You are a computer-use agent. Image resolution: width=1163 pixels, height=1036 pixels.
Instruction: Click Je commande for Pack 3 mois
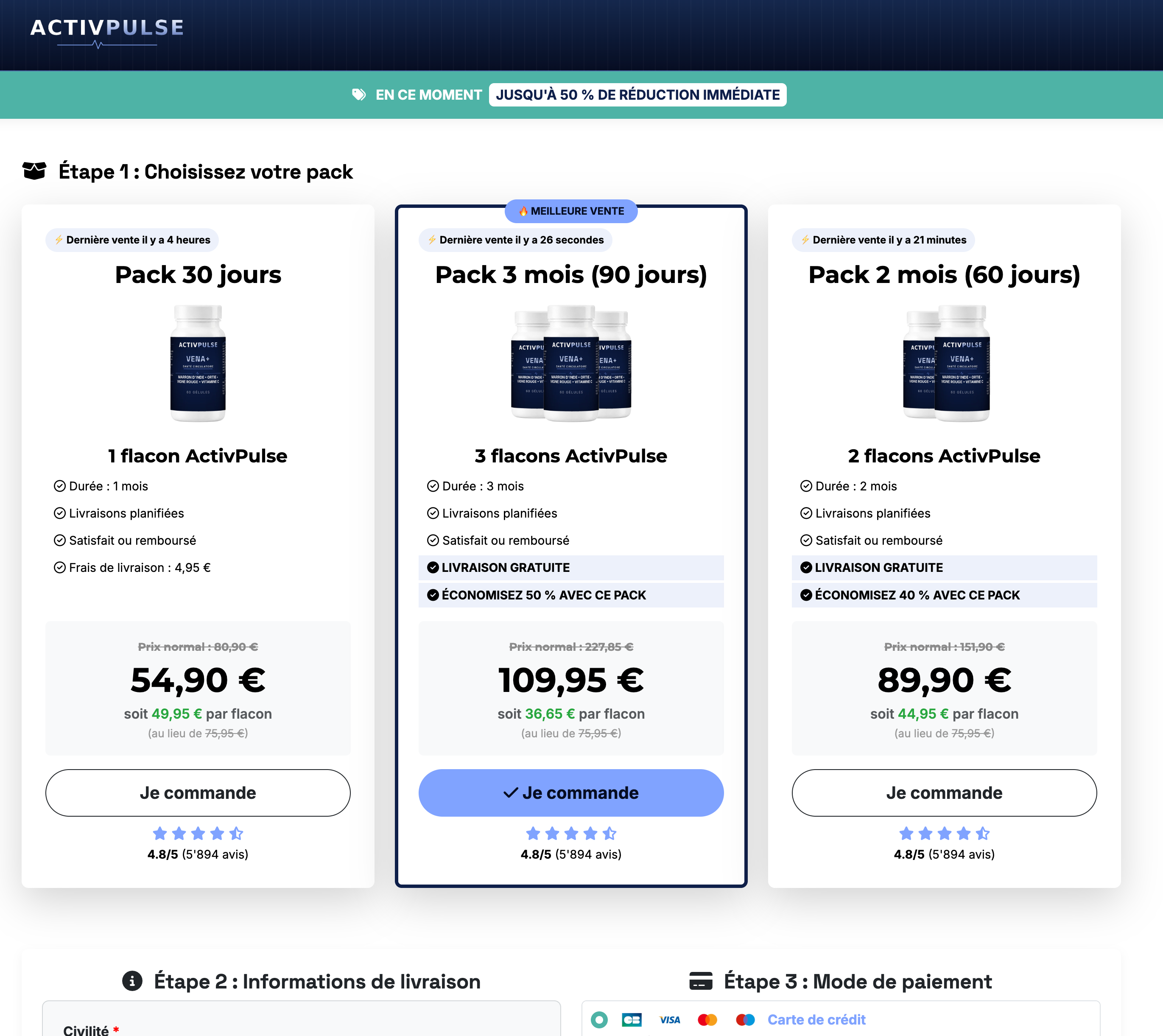click(571, 792)
